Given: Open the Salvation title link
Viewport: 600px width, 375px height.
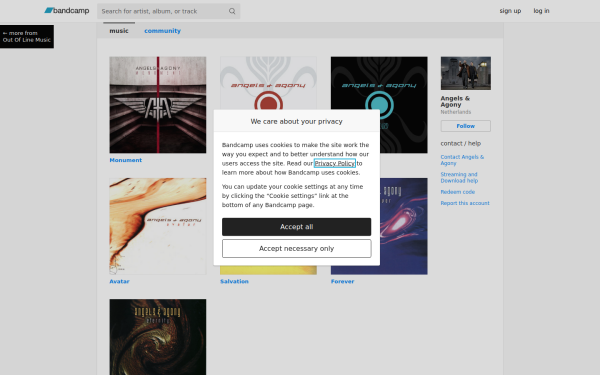Looking at the screenshot, I should pyautogui.click(x=234, y=281).
